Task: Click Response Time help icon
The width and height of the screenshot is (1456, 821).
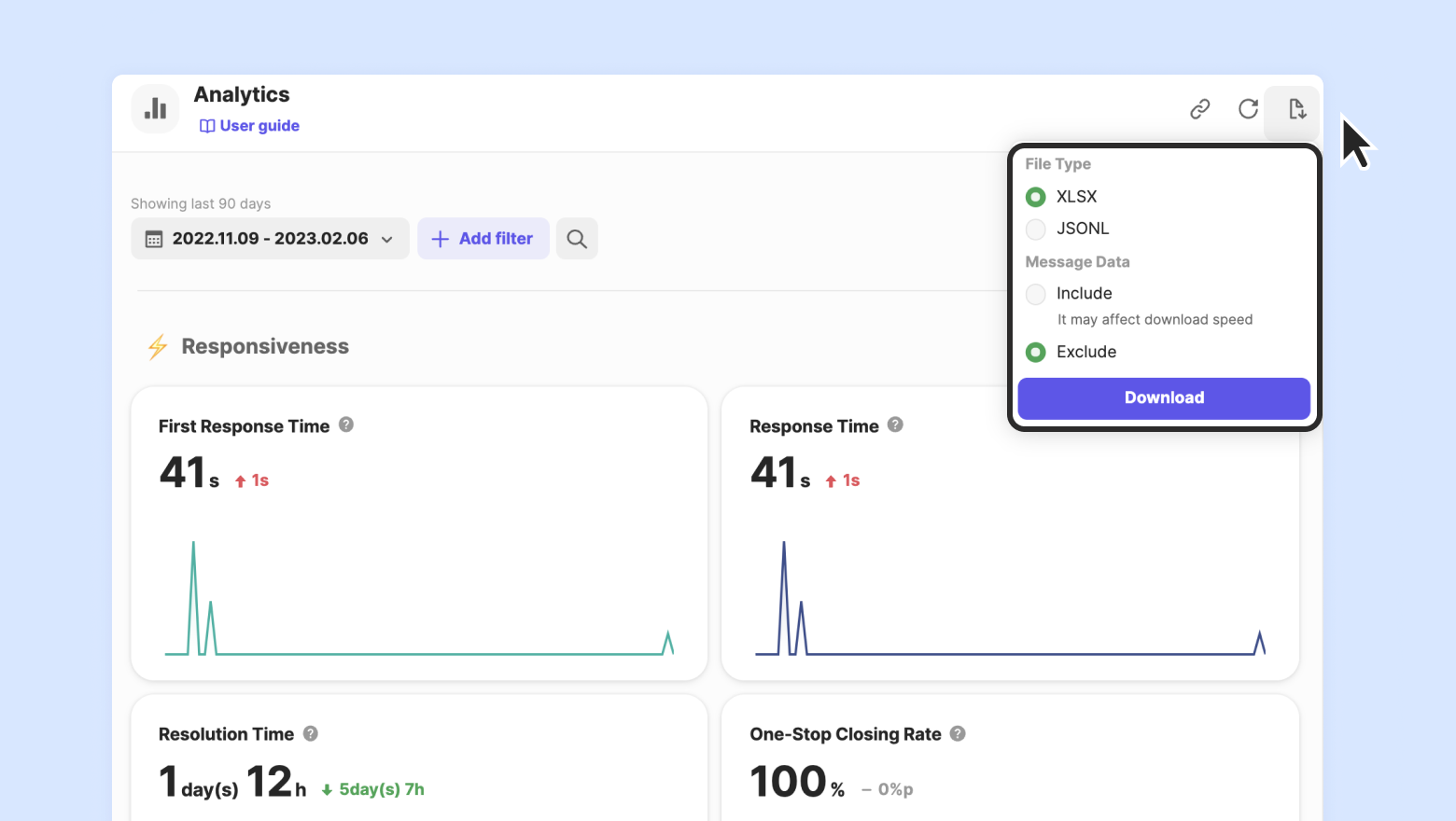Action: 895,424
